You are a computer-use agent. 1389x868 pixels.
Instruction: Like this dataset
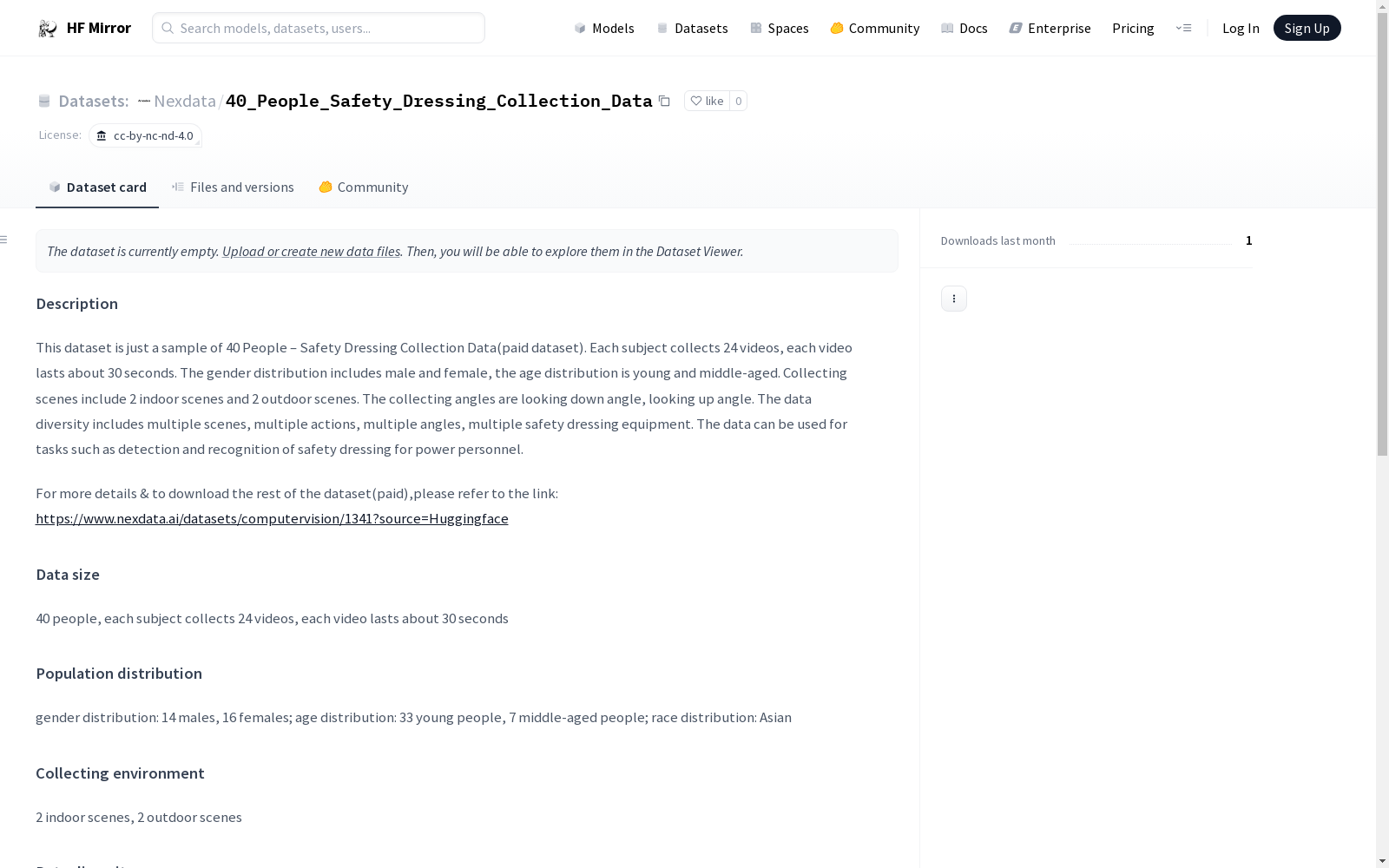pyautogui.click(x=707, y=101)
